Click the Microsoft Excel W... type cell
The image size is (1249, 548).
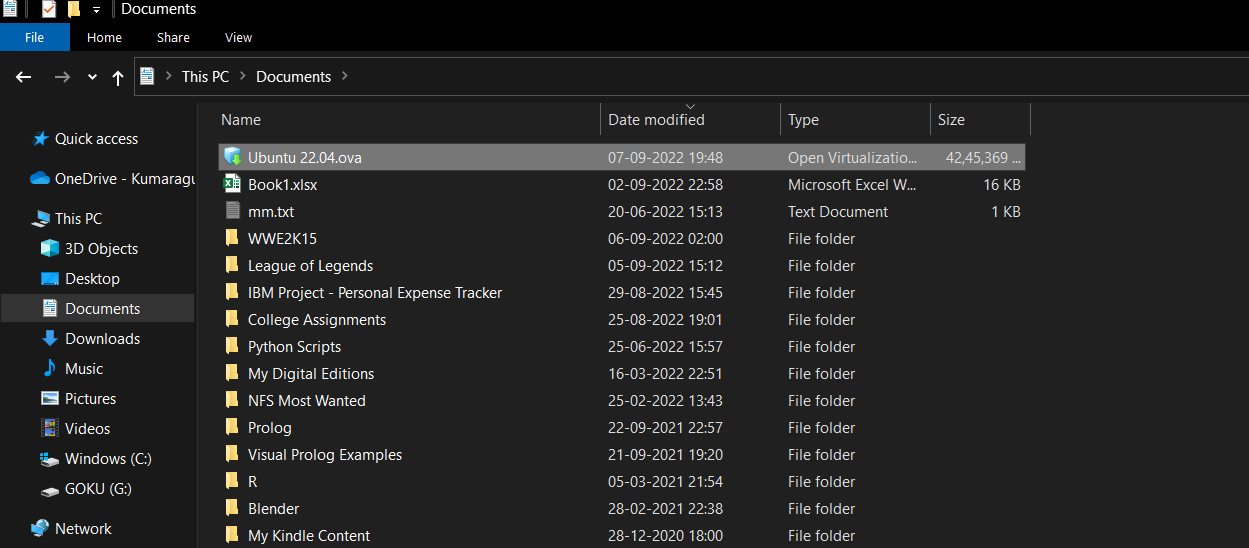tap(852, 184)
